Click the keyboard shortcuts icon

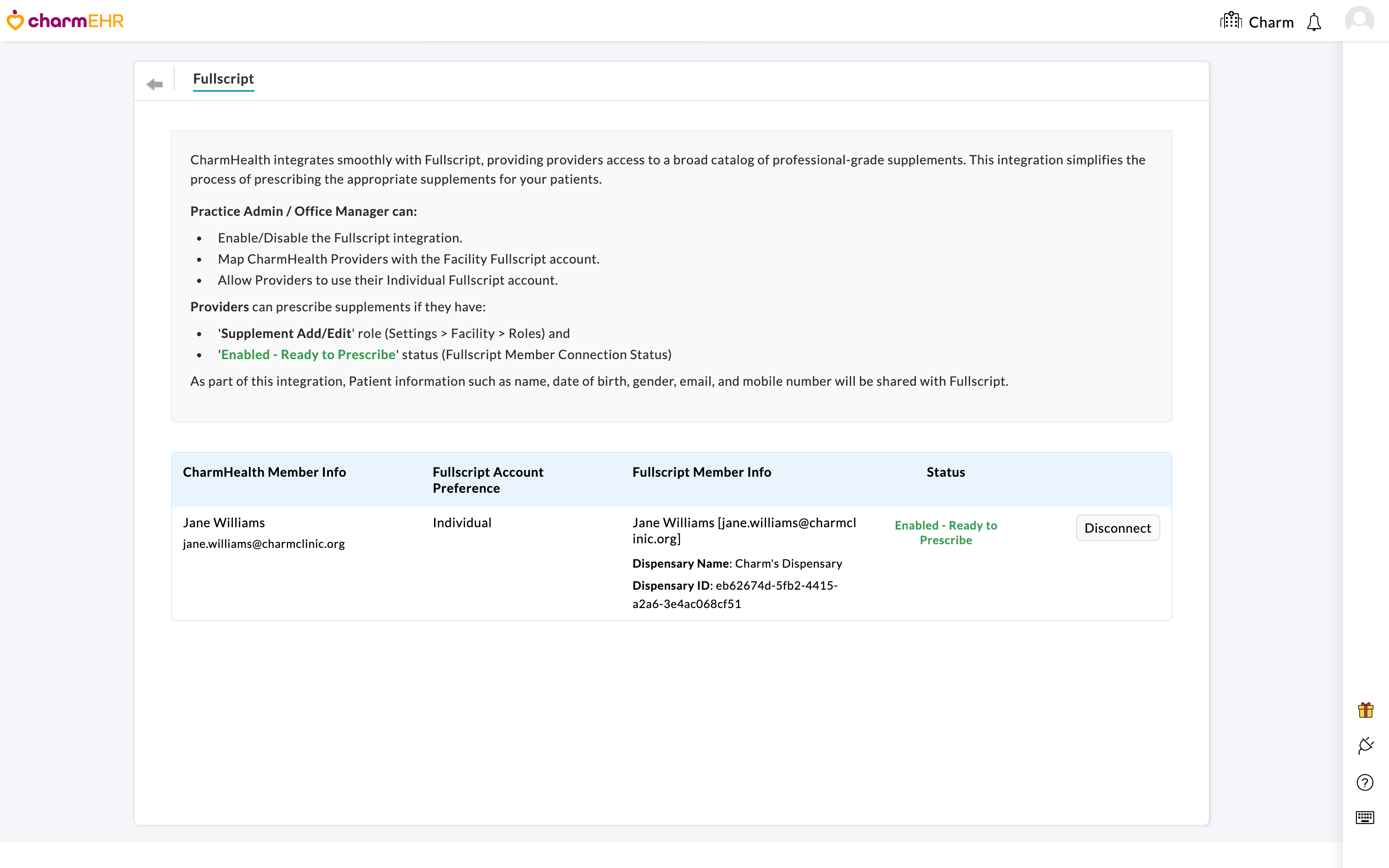[1365, 818]
